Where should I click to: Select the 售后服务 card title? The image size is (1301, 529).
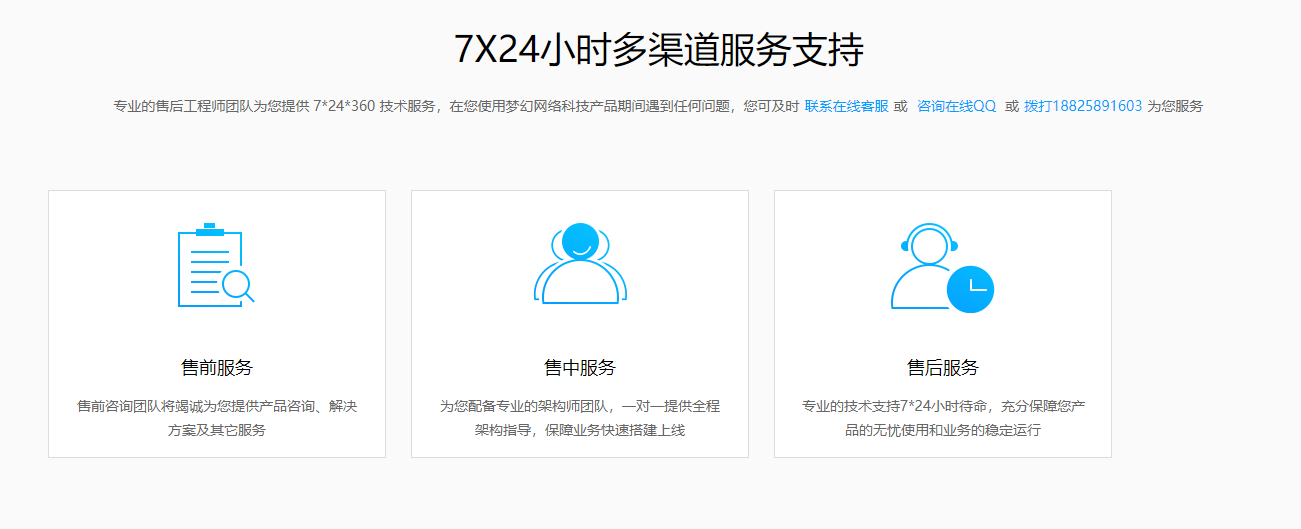pos(943,367)
